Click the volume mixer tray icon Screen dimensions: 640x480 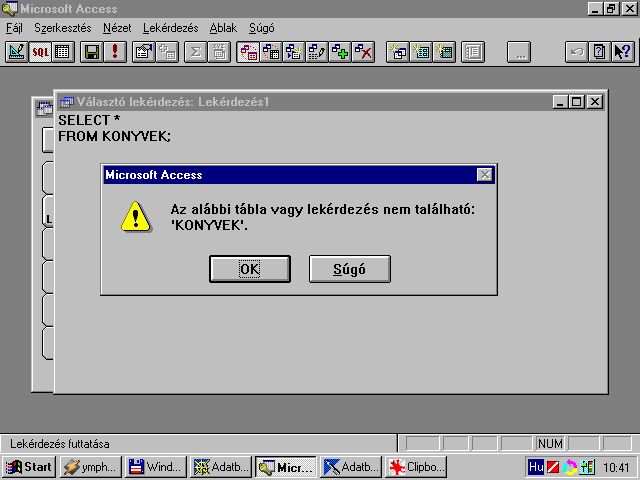(x=587, y=467)
